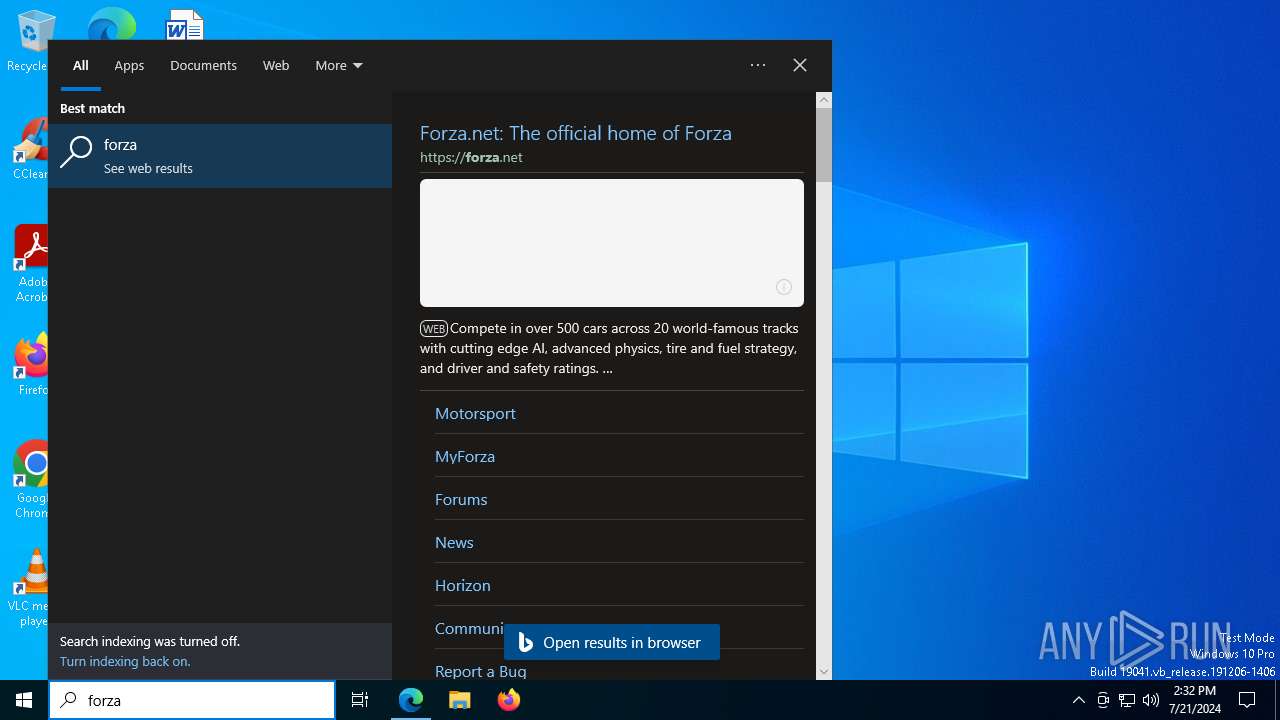The height and width of the screenshot is (720, 1280).
Task: Open File Explorer from the taskbar
Action: point(460,700)
